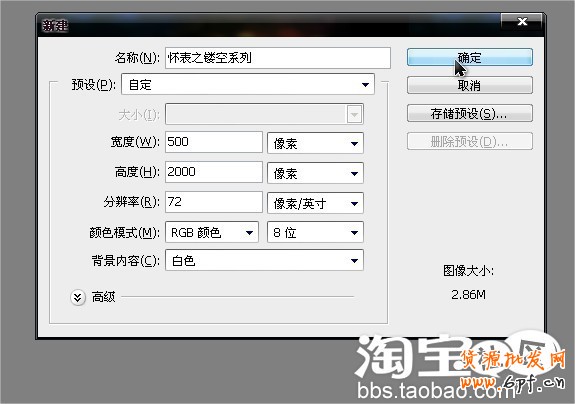Open the 像素/英寸 resolution unit dropdown
575x404 pixels.
click(x=315, y=203)
